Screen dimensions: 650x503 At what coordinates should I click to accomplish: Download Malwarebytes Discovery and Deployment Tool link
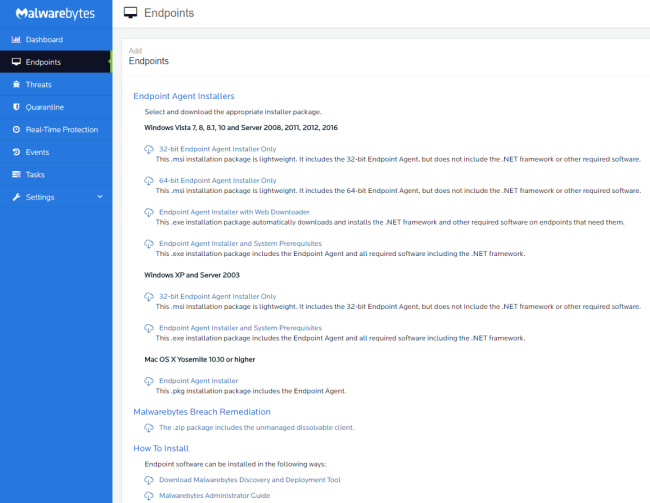pos(250,480)
